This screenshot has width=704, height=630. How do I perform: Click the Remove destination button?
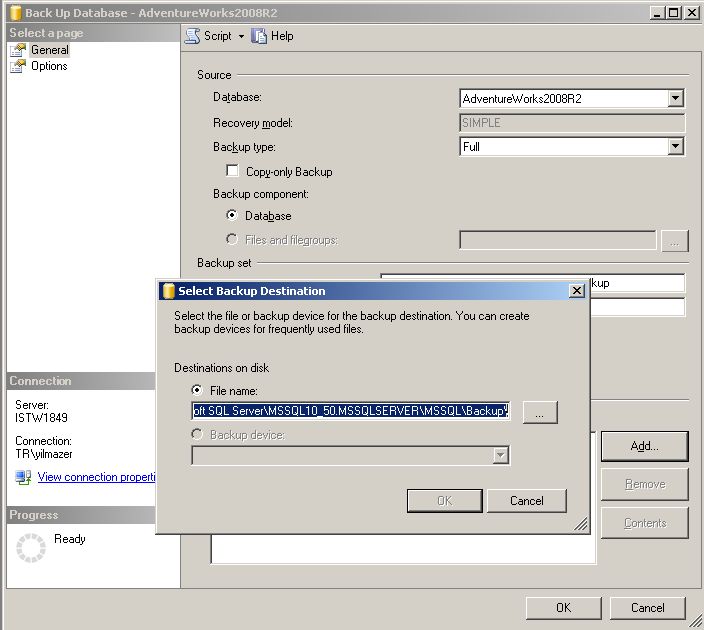[644, 485]
